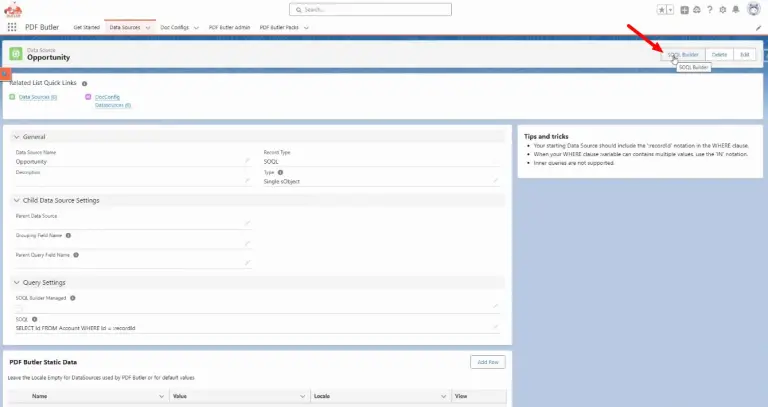Show help info for SOQL Builder Managed
Screen dimensions: 768x407
[72, 298]
